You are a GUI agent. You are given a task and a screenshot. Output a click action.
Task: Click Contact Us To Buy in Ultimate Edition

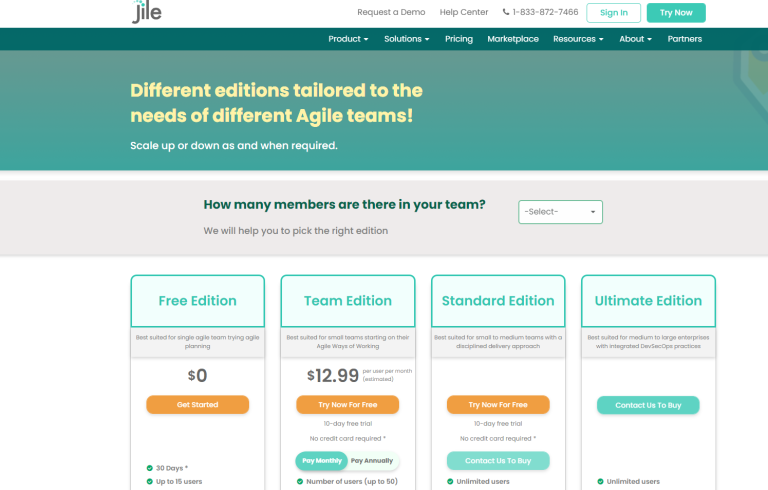tap(648, 405)
